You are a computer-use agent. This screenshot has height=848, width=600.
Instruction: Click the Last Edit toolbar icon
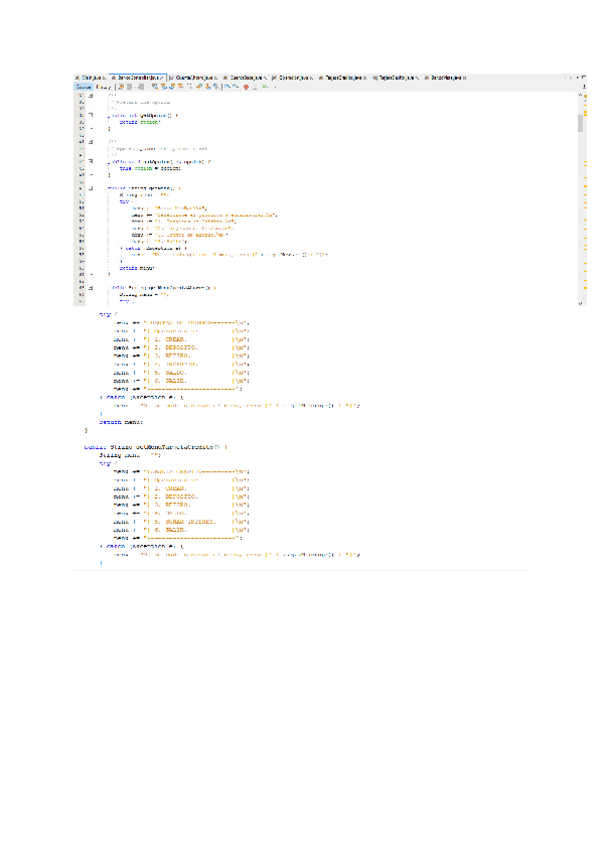point(119,87)
